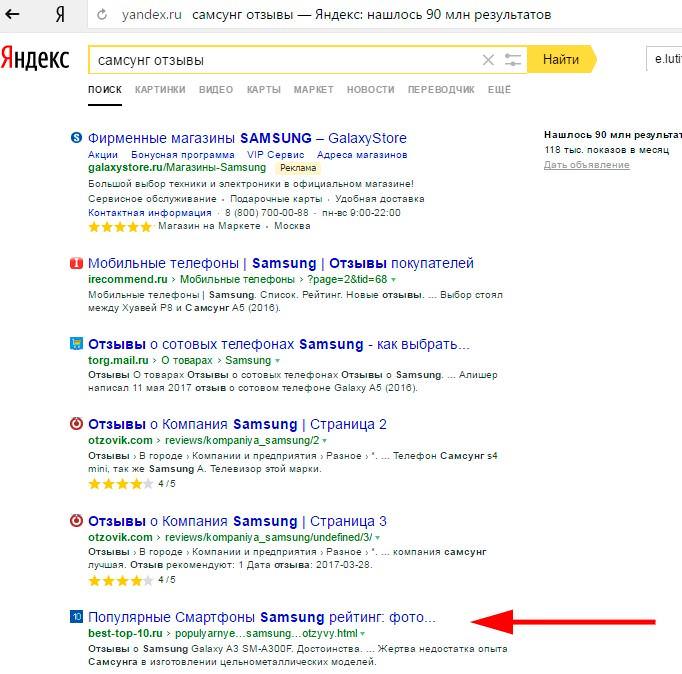Click best-top-10.ru green domain link
682x674 pixels.
125,633
